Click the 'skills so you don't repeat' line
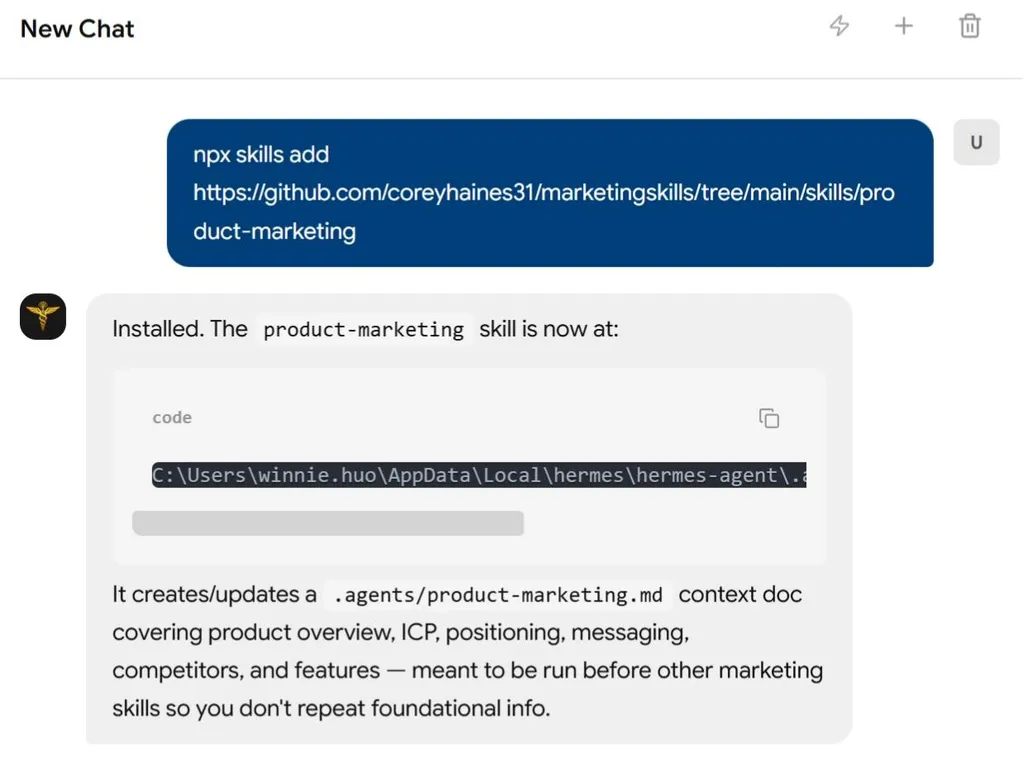 click(331, 708)
